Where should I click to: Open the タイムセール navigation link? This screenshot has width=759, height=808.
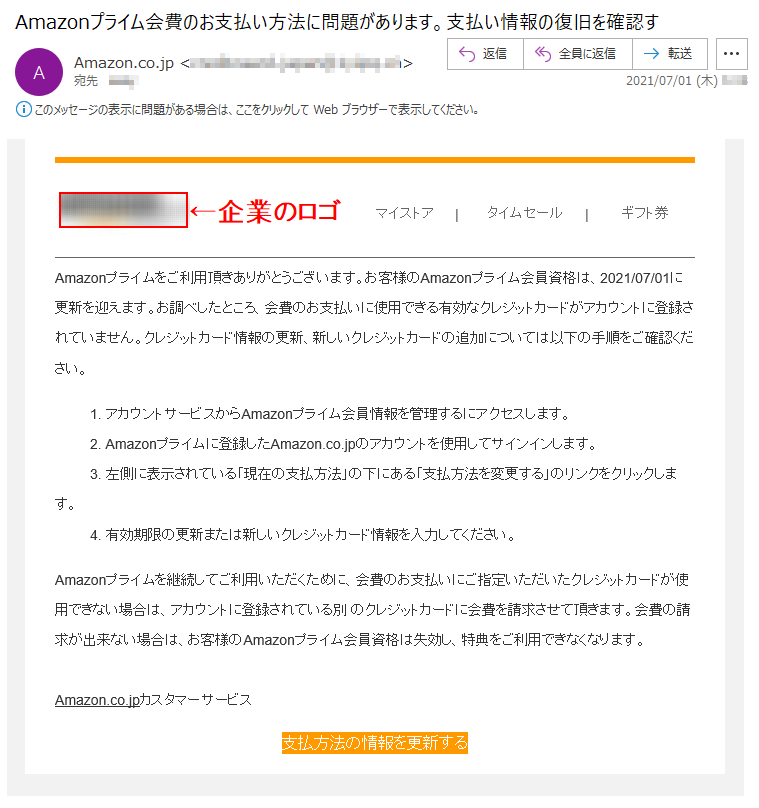point(525,213)
